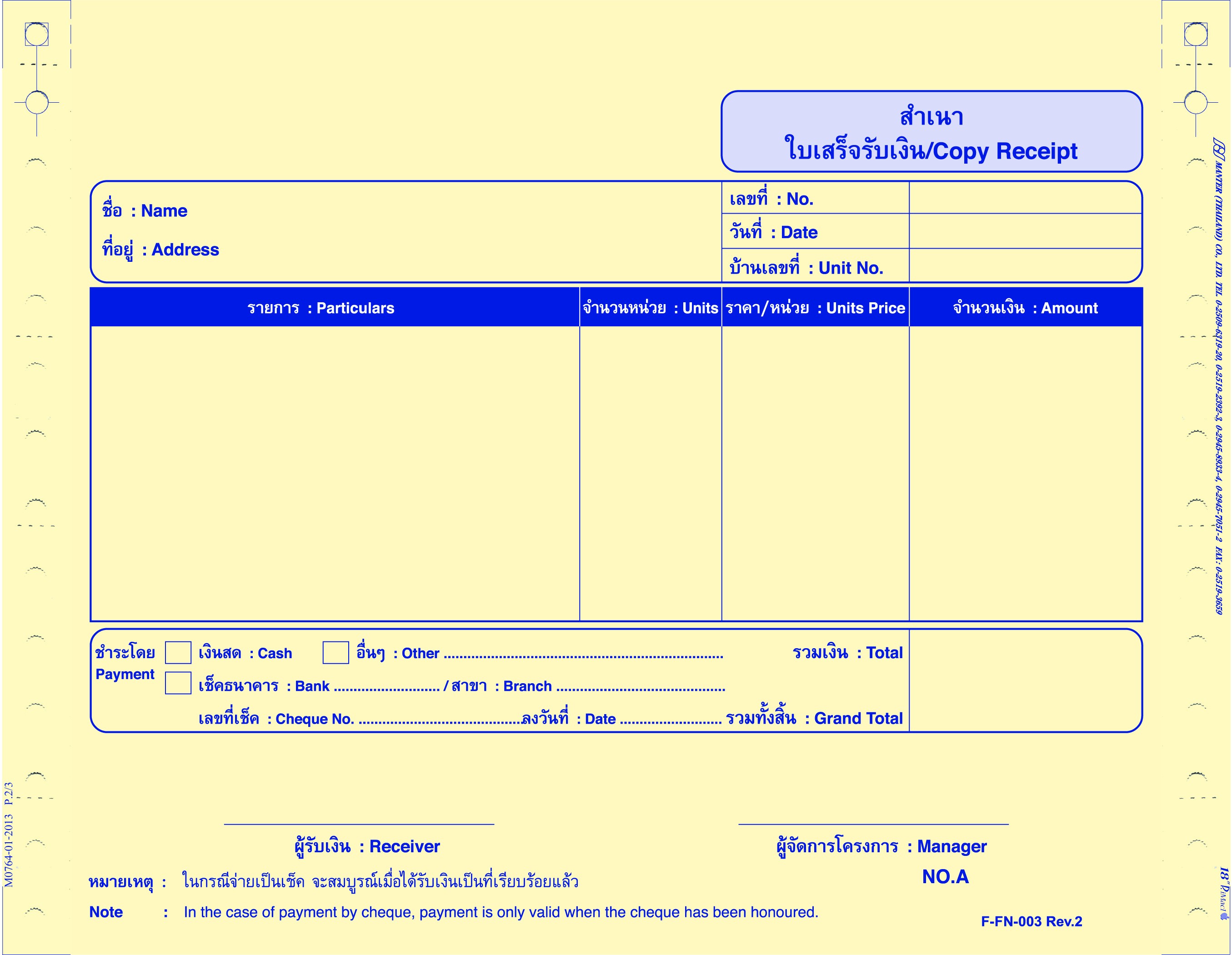Click the 'Total' label

click(x=847, y=653)
